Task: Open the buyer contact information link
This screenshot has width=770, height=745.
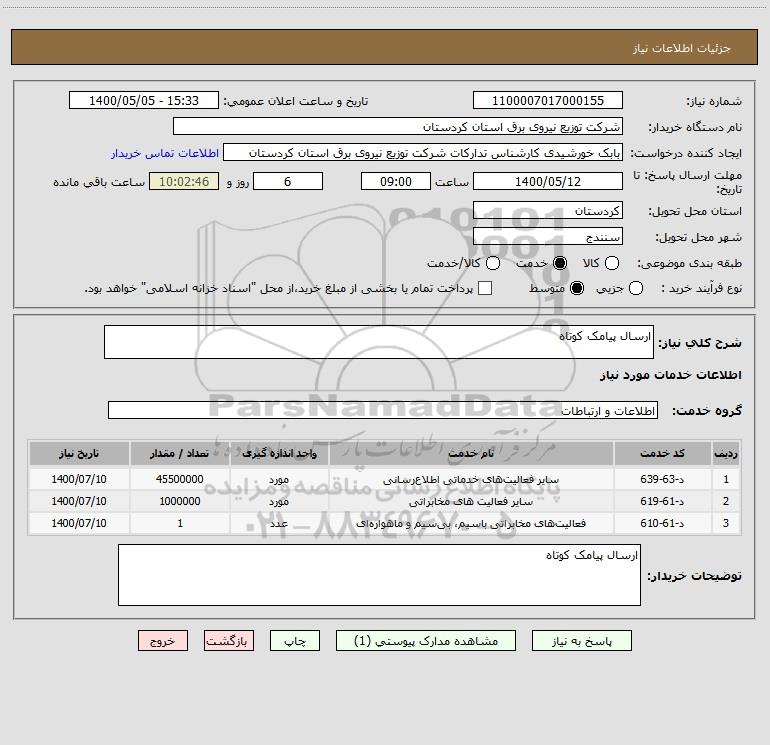Action: 165,153
